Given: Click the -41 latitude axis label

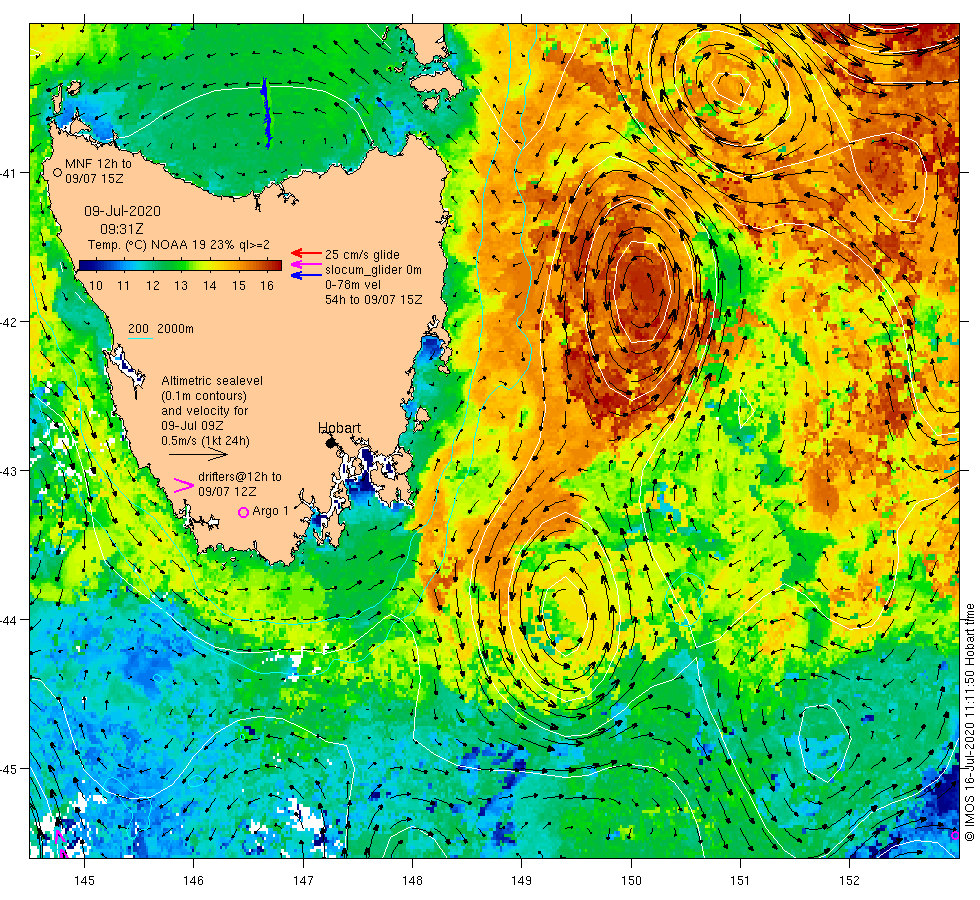Looking at the screenshot, I should tap(8, 173).
